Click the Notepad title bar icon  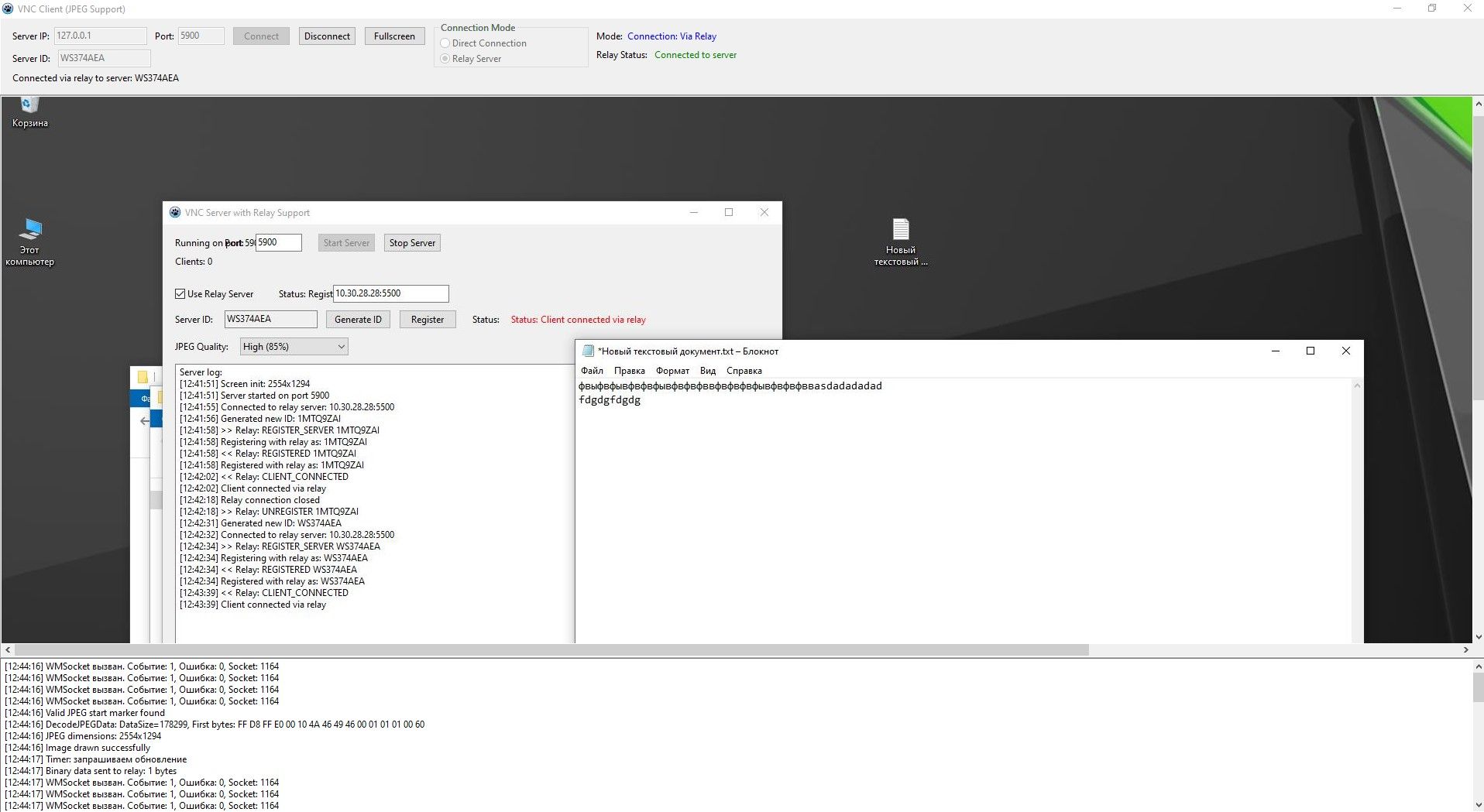pyautogui.click(x=588, y=351)
